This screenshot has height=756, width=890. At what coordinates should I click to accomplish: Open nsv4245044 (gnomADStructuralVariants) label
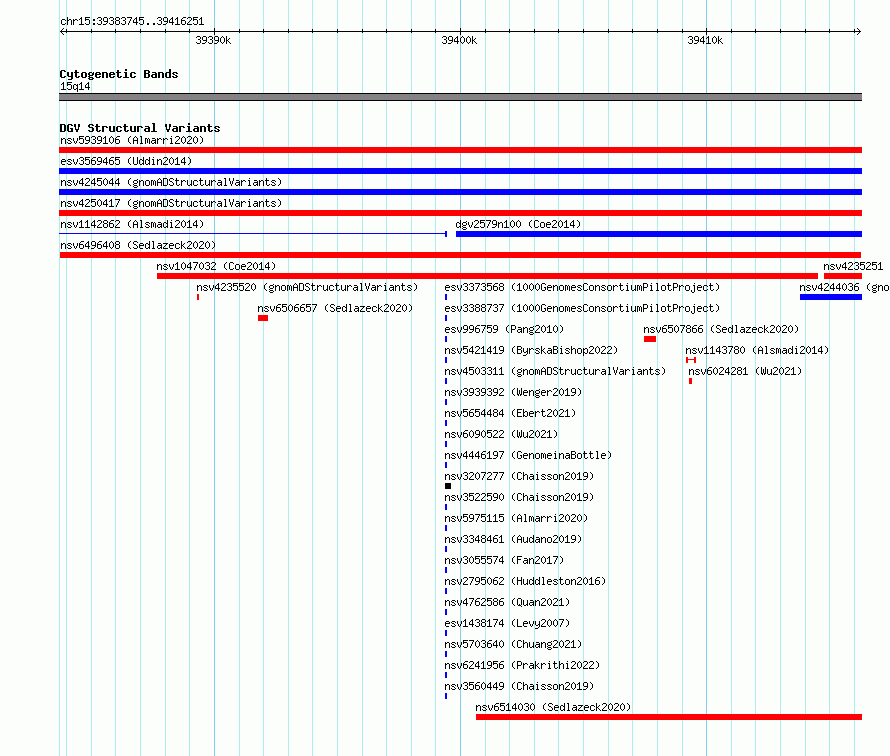[x=171, y=182]
